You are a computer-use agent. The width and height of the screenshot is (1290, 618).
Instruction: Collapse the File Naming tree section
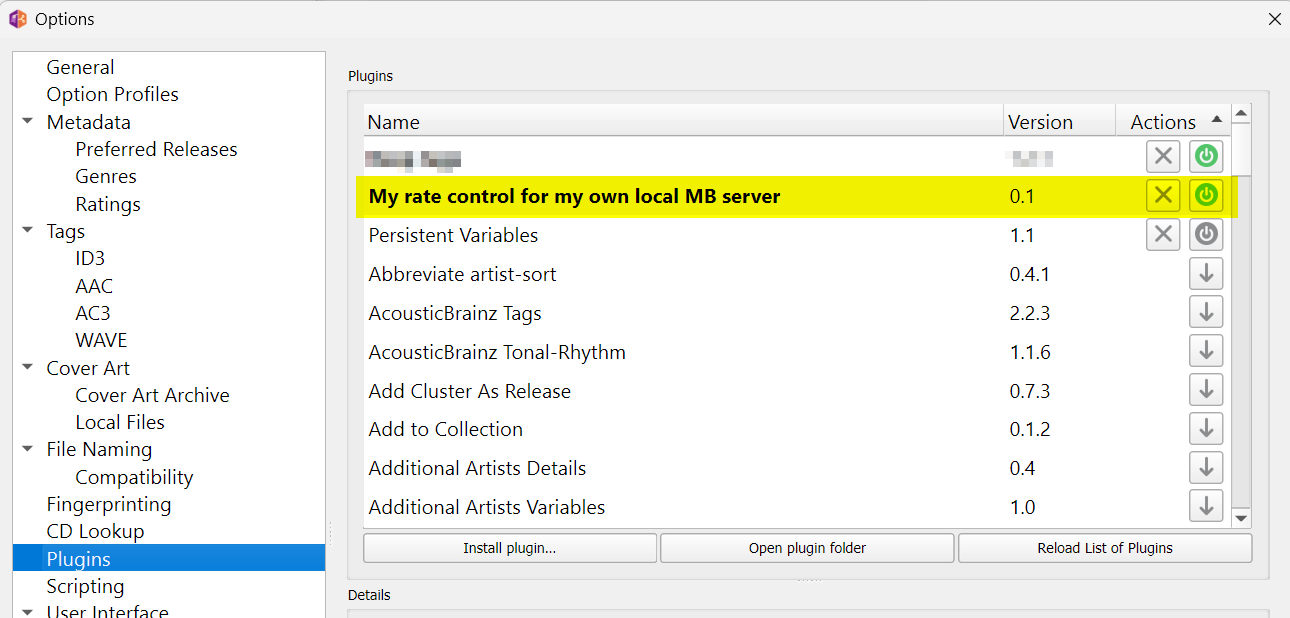pyautogui.click(x=27, y=450)
